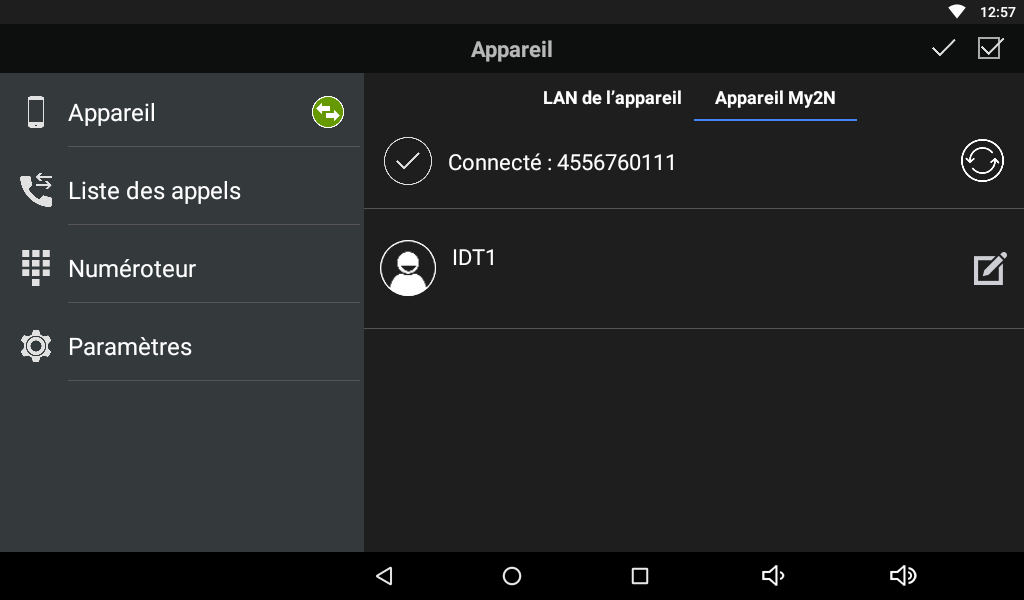The height and width of the screenshot is (600, 1024).
Task: Click the green connection status icon
Action: pos(328,112)
